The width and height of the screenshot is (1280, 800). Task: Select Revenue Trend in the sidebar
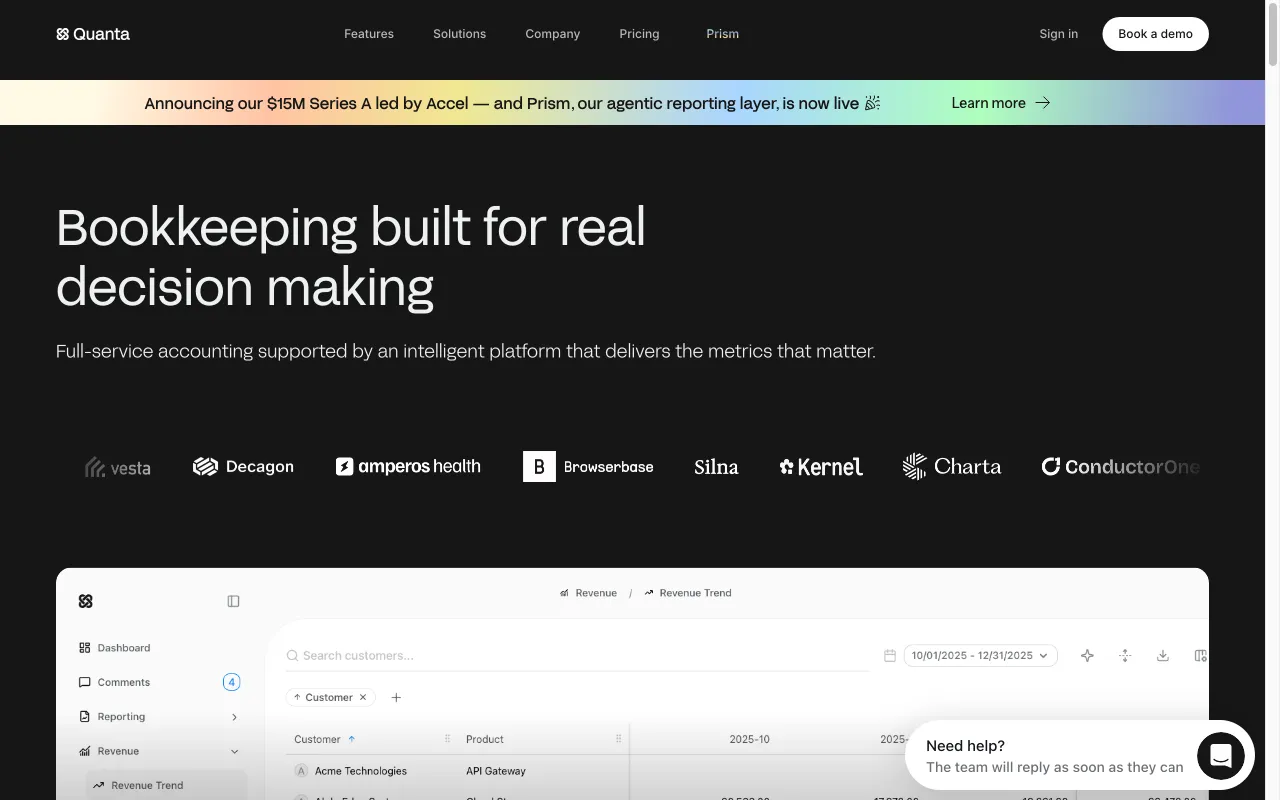166,785
